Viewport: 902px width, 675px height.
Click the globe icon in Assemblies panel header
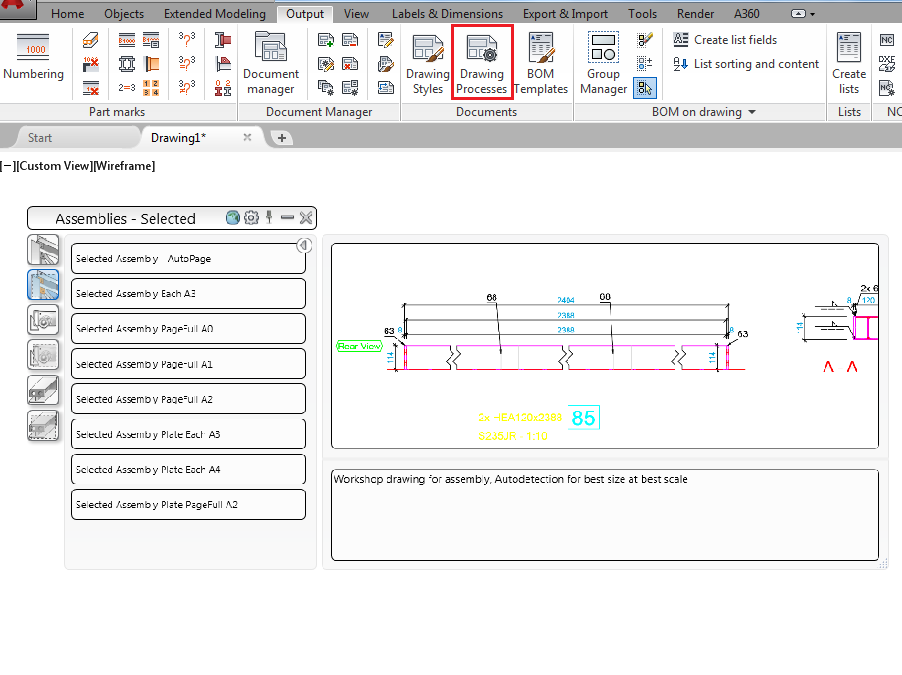pyautogui.click(x=232, y=218)
